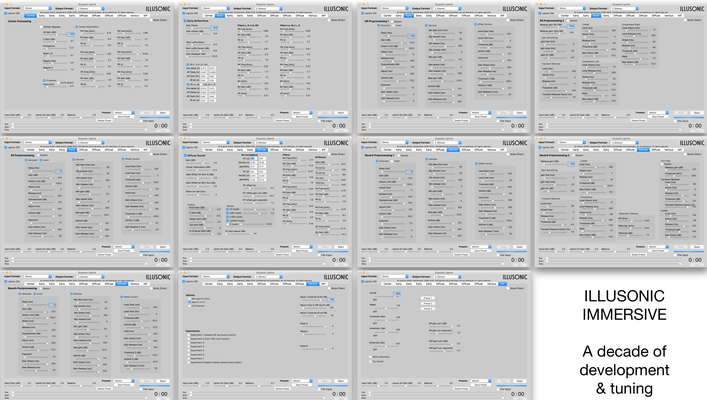Click Preset 3 button
Screen dimensions: 707x400
428,308
